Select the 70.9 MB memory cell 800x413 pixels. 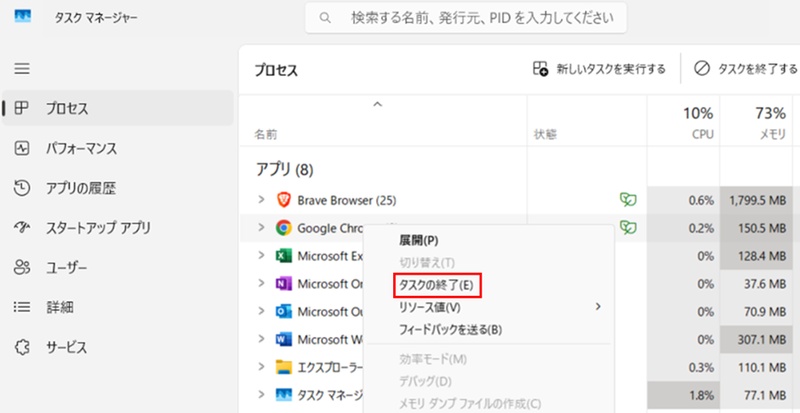pos(756,311)
